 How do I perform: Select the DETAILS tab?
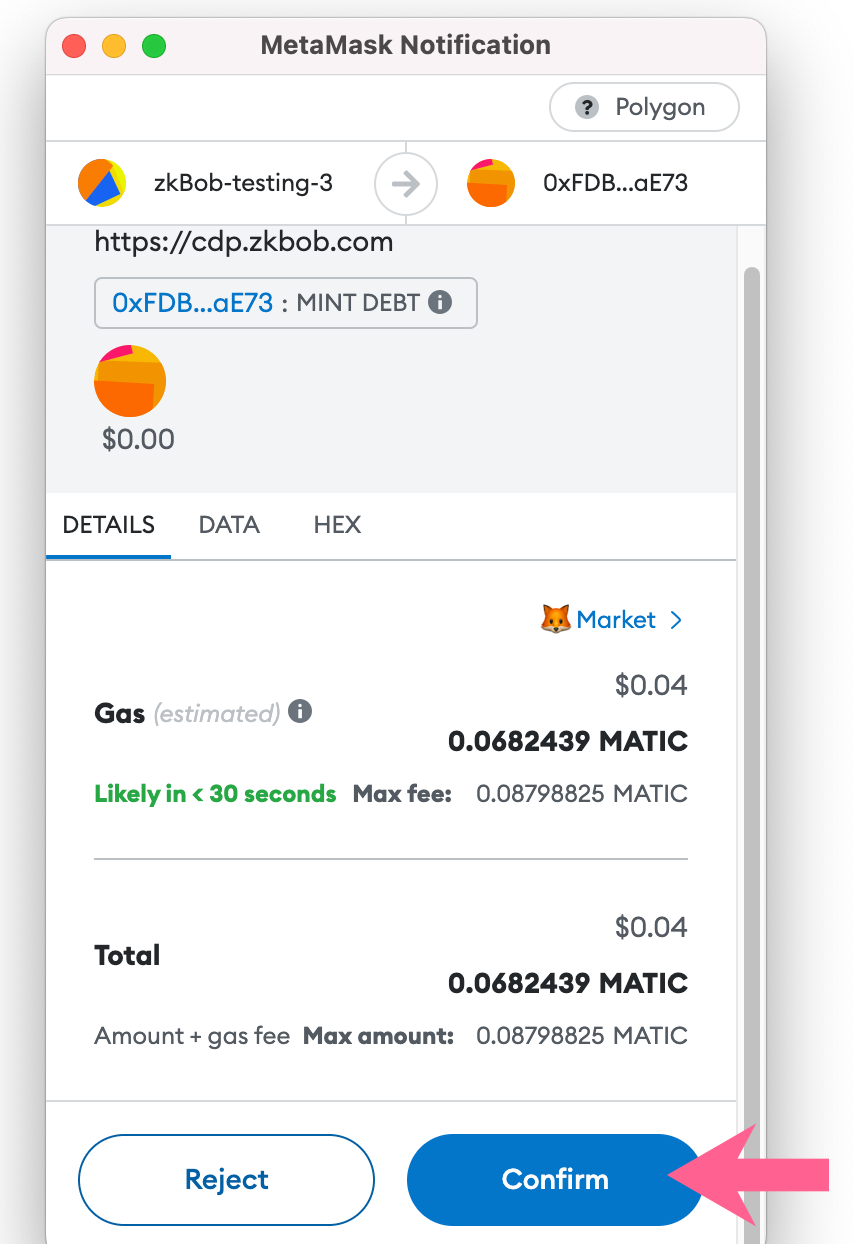click(x=108, y=525)
